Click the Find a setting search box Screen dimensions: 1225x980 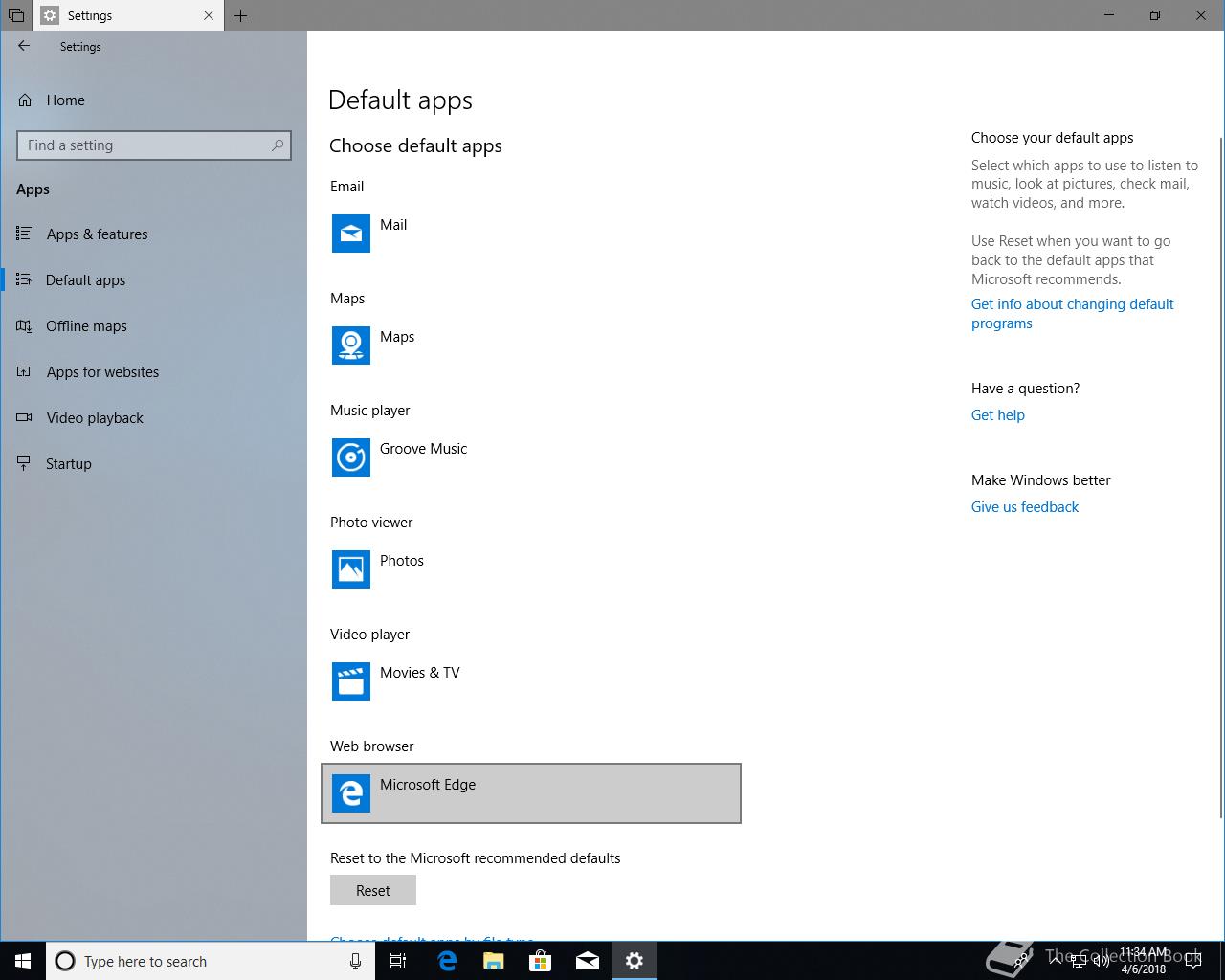pyautogui.click(x=154, y=145)
